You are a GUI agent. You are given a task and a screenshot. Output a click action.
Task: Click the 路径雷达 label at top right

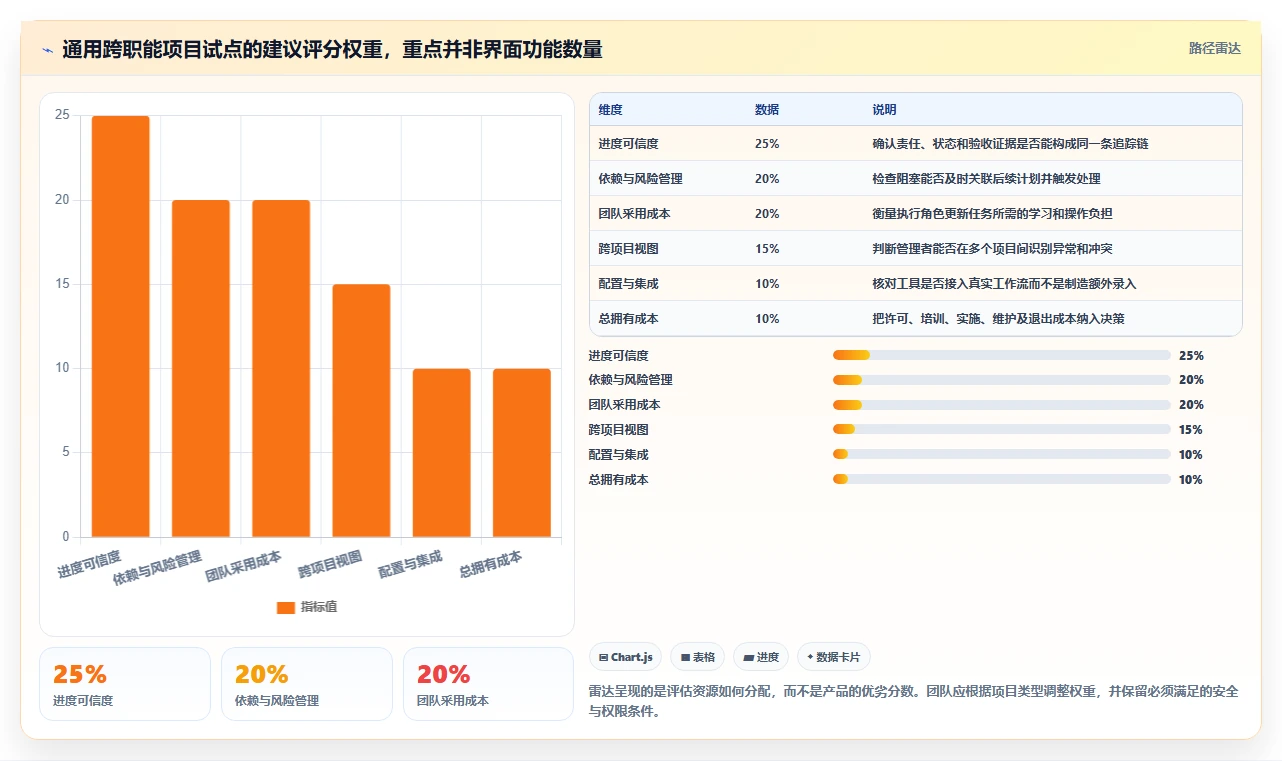1215,48
